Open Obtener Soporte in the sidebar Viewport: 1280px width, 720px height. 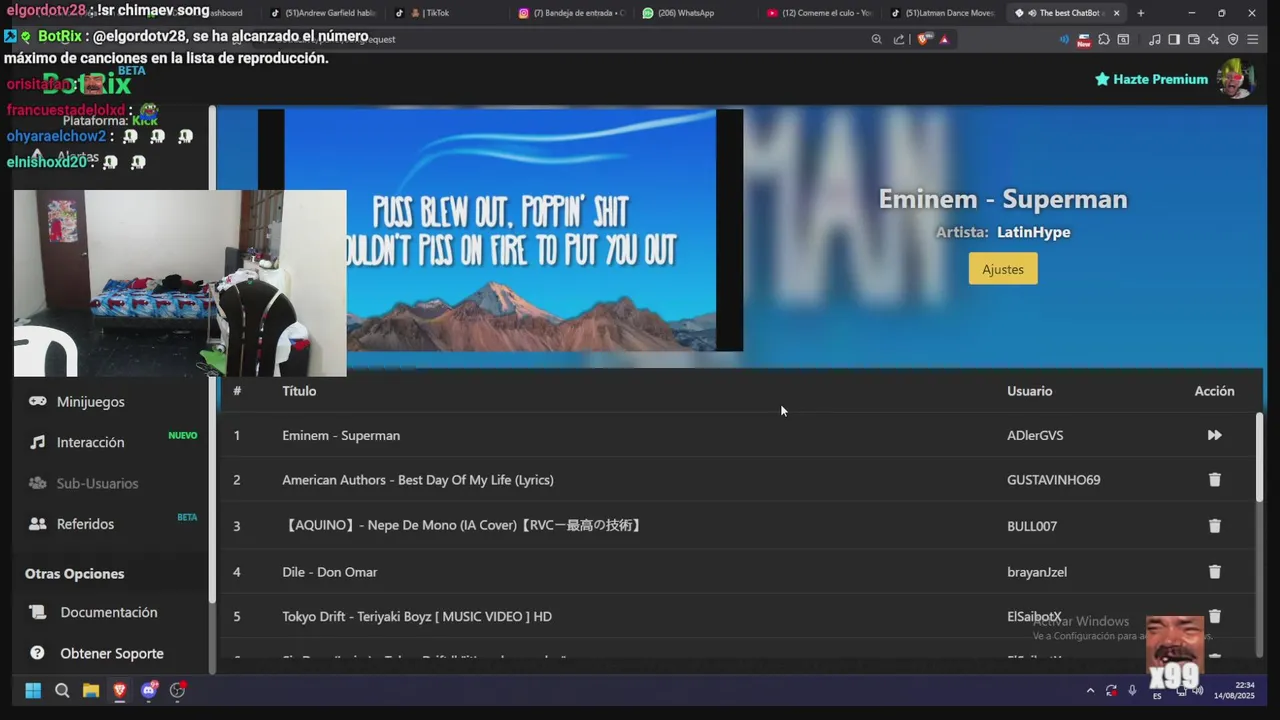pos(112,654)
